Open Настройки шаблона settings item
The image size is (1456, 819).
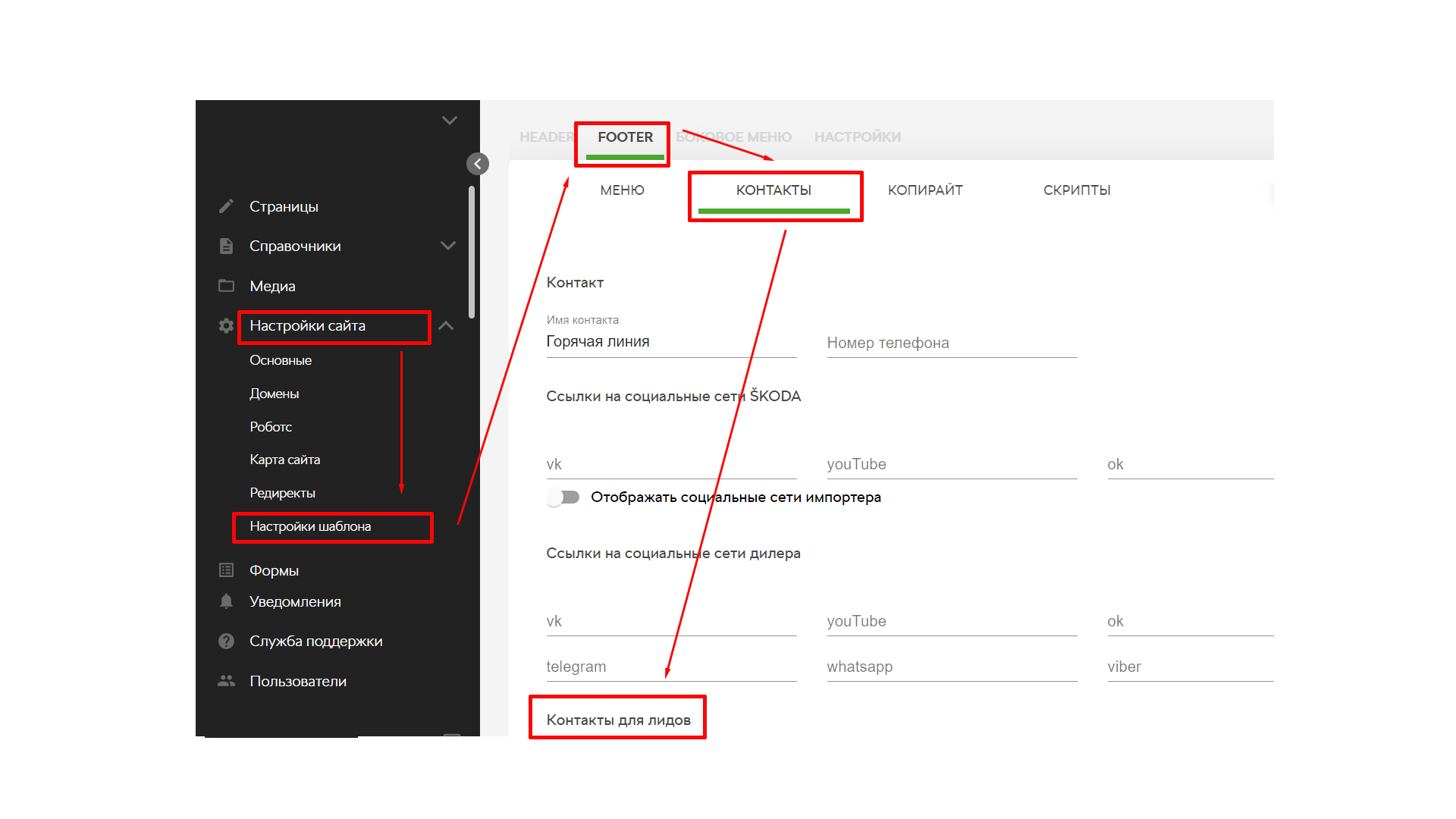click(x=310, y=526)
